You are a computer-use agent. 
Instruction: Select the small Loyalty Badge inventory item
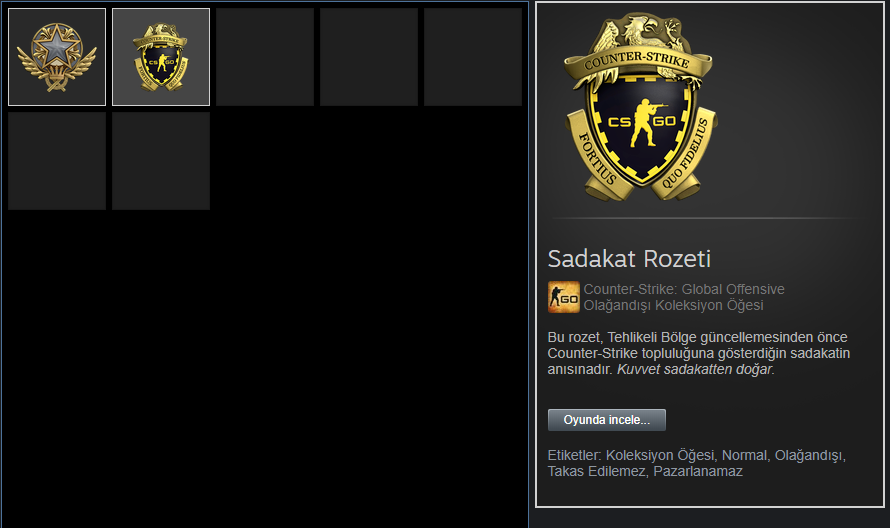click(x=161, y=57)
